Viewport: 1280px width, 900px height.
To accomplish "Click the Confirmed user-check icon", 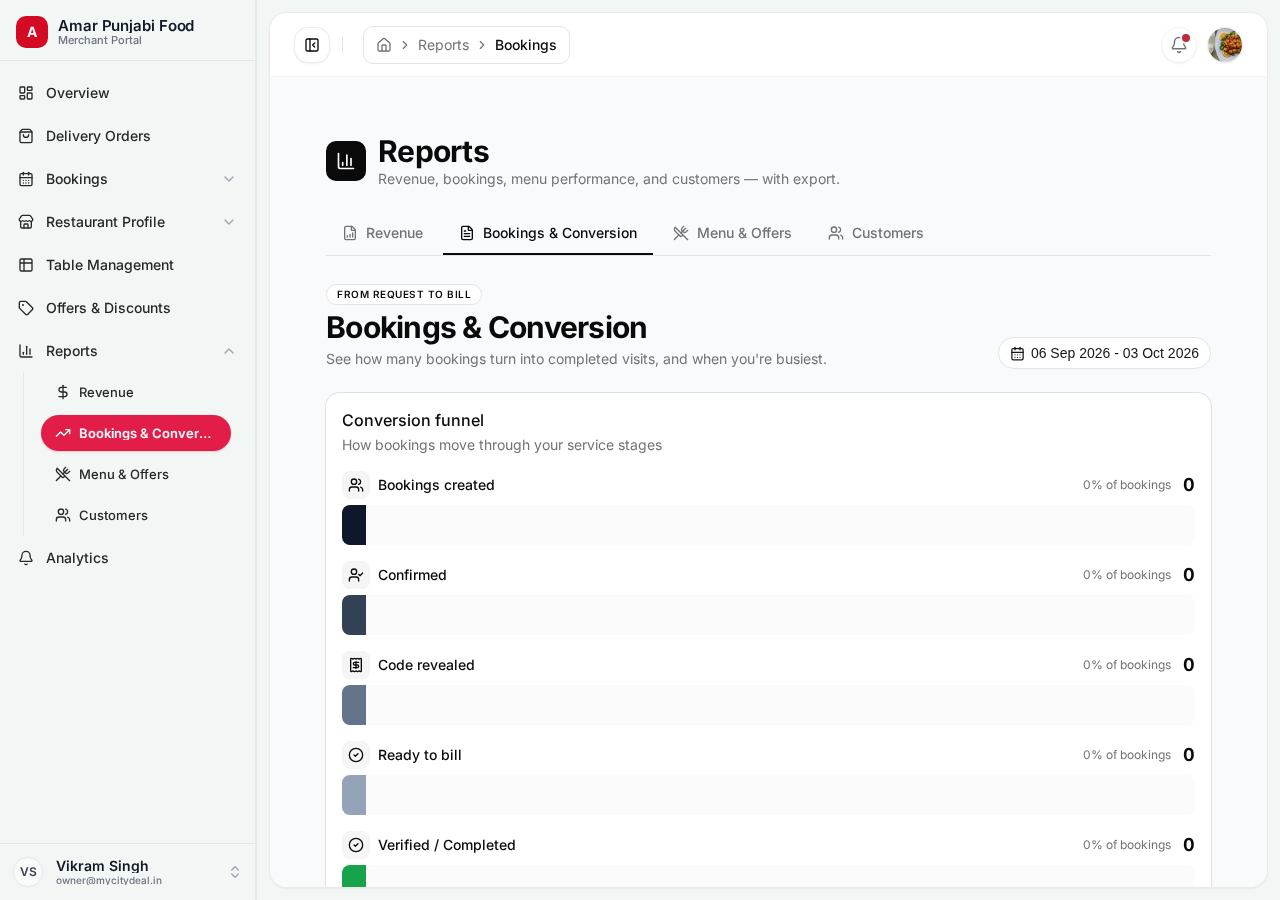I will 356,575.
